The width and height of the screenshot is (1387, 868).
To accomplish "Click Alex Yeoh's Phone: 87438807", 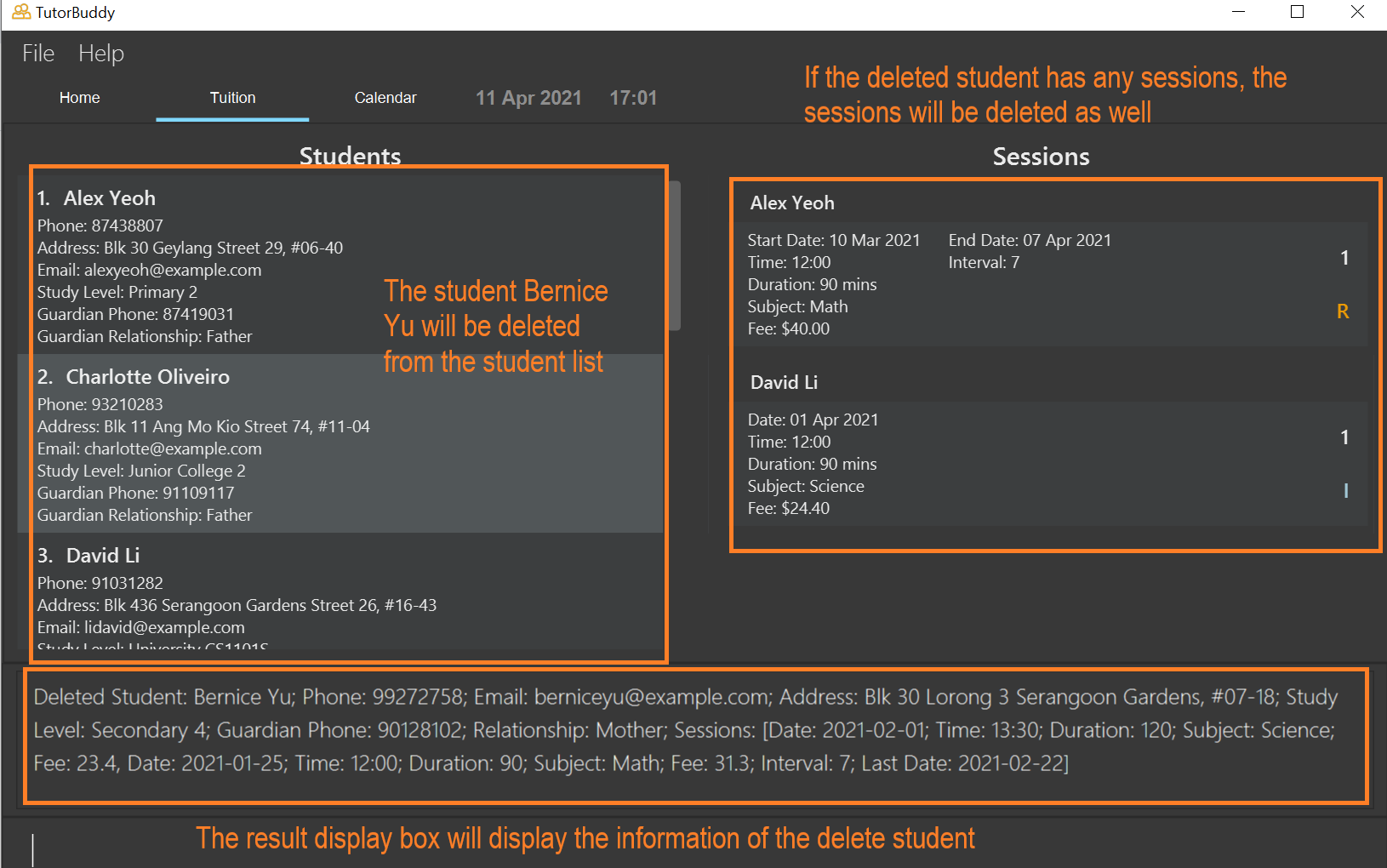I will tap(100, 226).
